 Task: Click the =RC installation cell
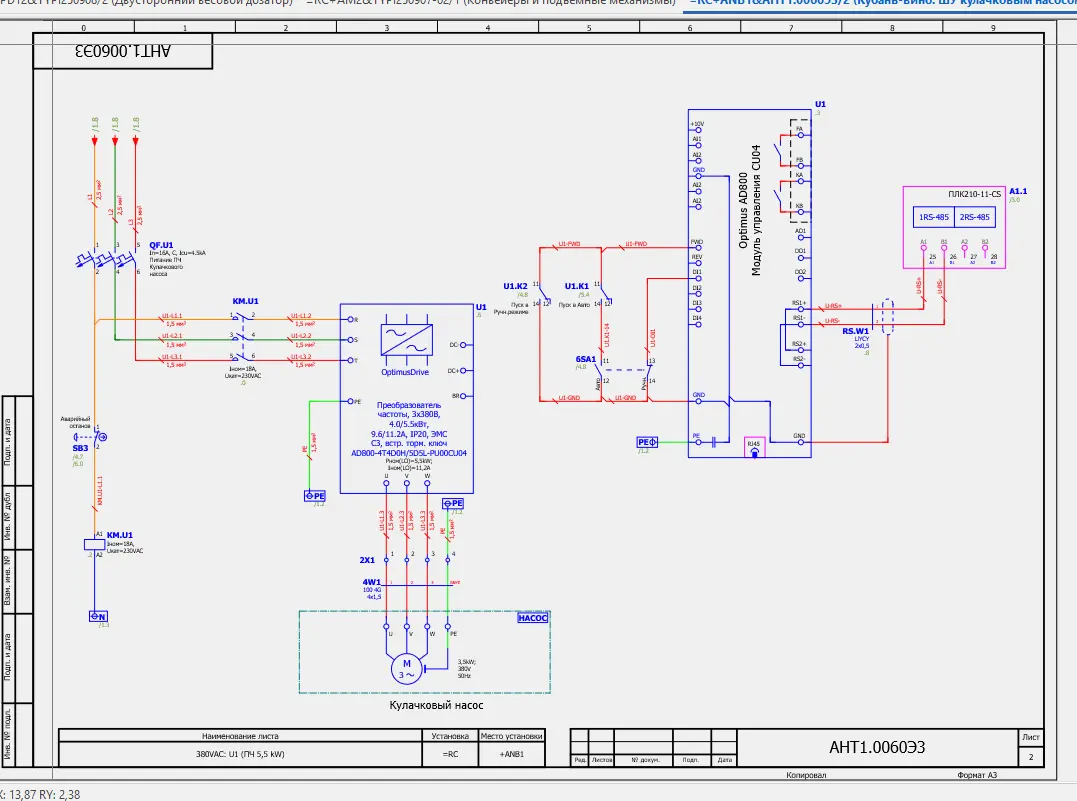[450, 754]
